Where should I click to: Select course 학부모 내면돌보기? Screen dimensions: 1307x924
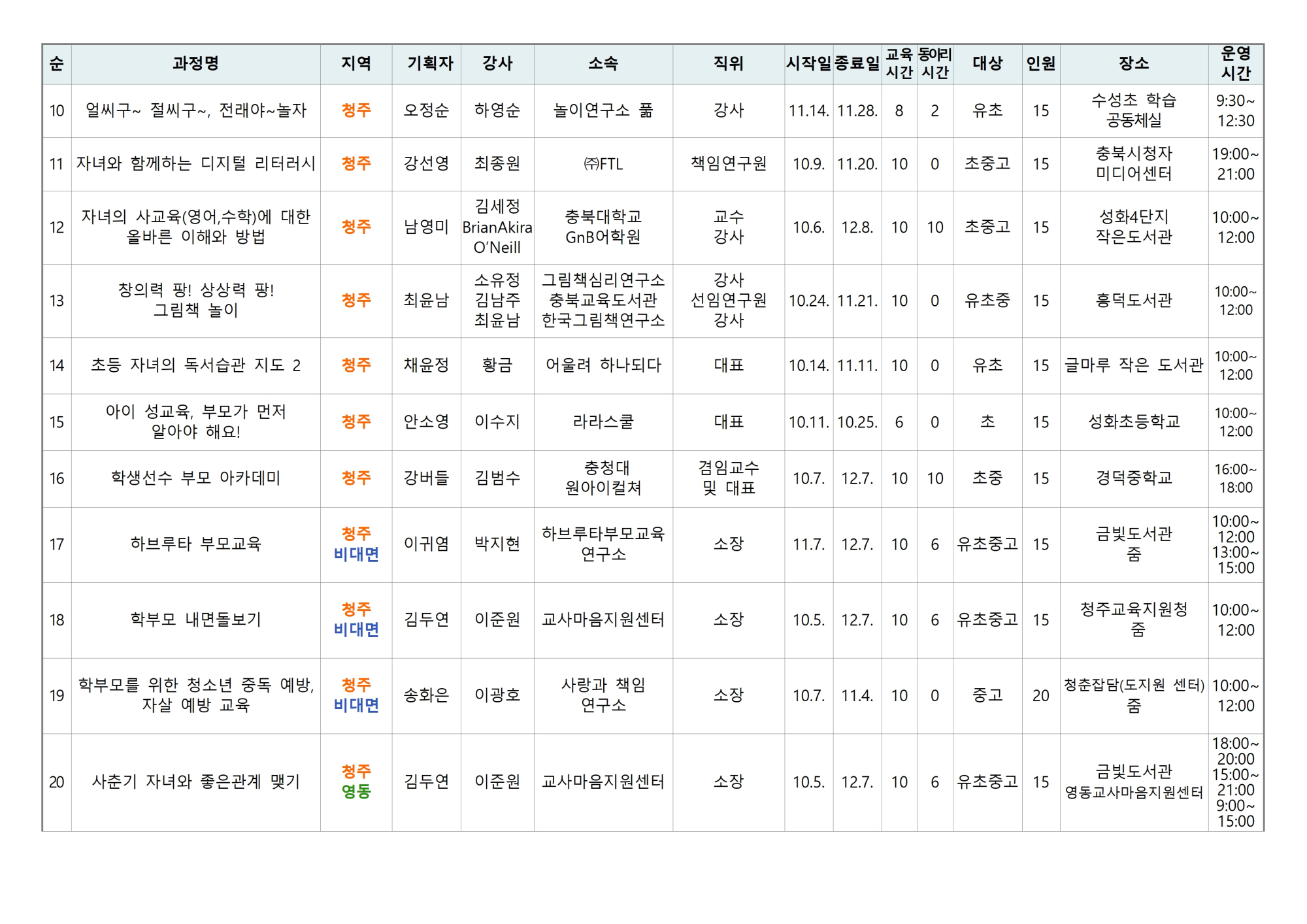pos(195,619)
